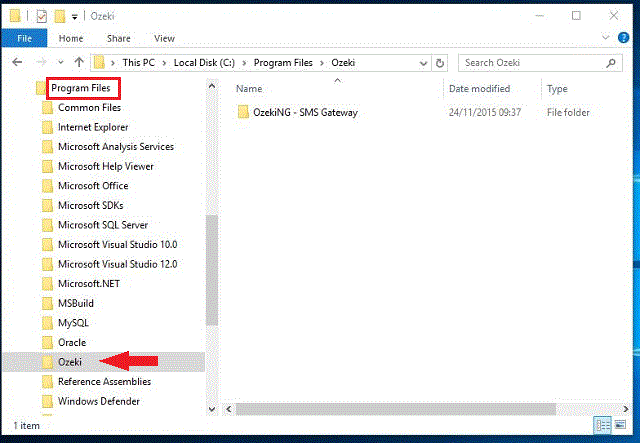Go up one folder level
Viewport: 640px width, 443px height.
point(79,62)
